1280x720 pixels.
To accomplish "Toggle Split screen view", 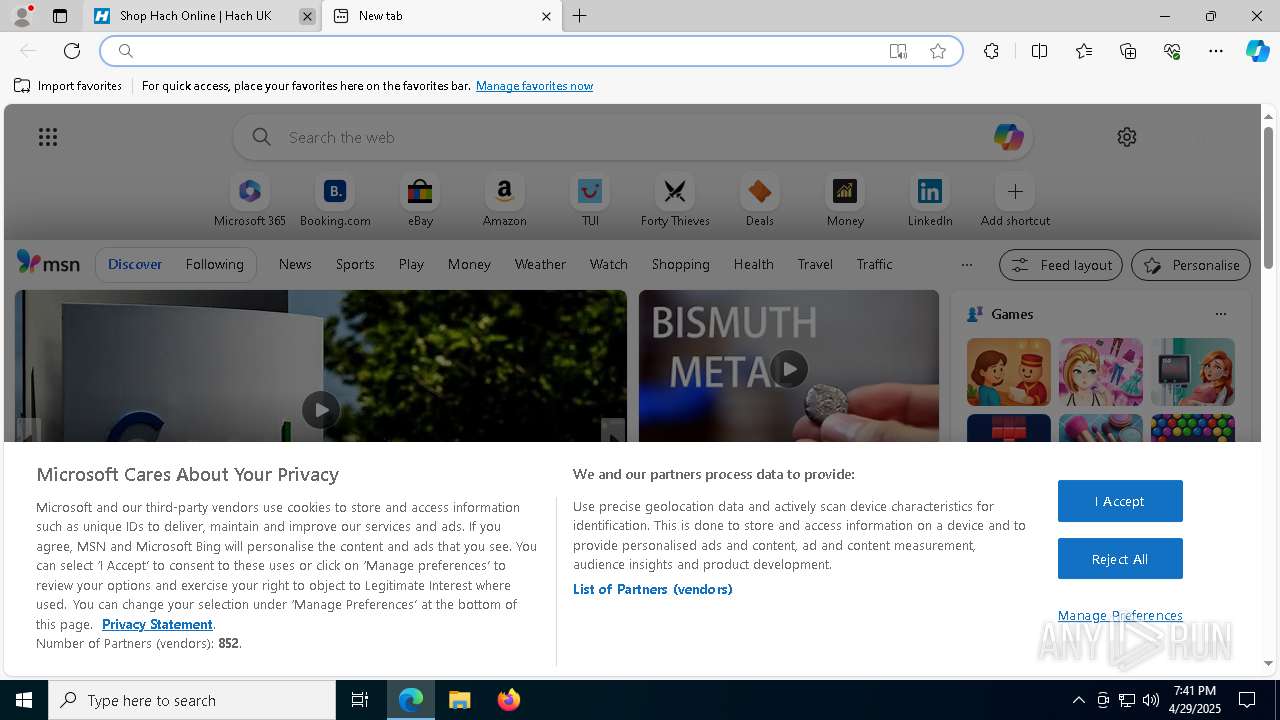I will click(1039, 51).
